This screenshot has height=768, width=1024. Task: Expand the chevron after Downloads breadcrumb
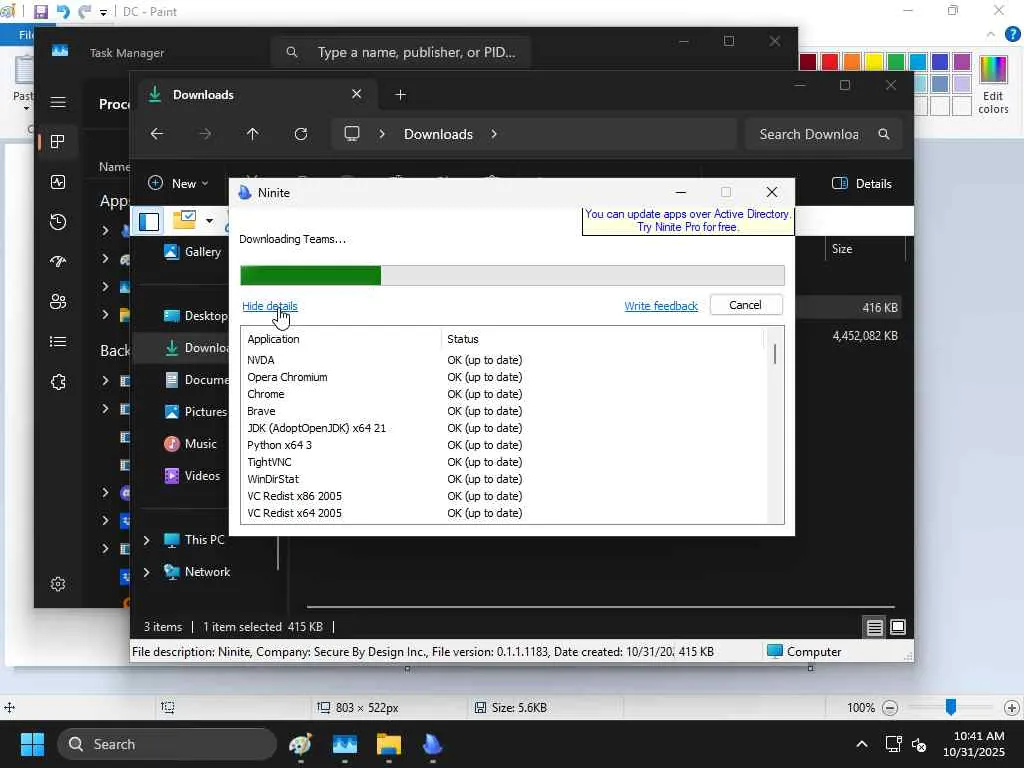(494, 134)
